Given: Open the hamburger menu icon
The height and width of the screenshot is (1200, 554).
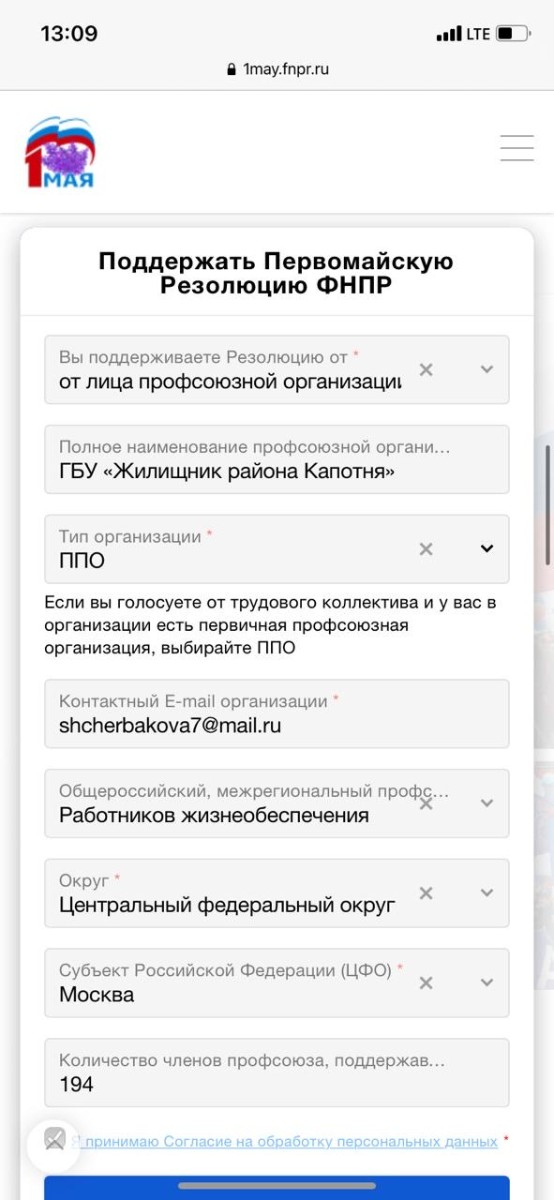Looking at the screenshot, I should (x=517, y=148).
